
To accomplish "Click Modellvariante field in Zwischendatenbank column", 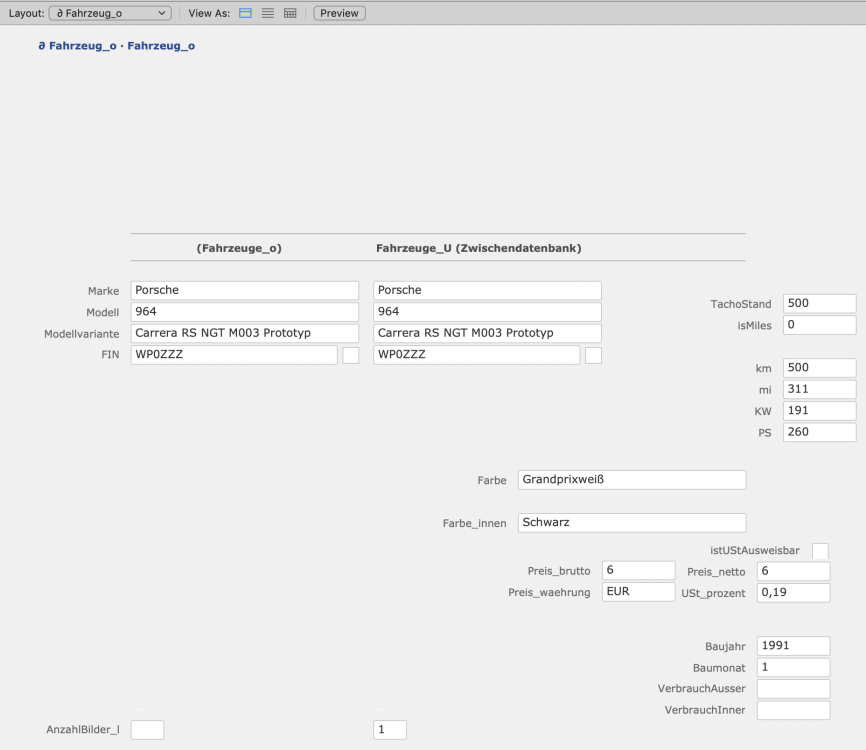I will click(487, 334).
